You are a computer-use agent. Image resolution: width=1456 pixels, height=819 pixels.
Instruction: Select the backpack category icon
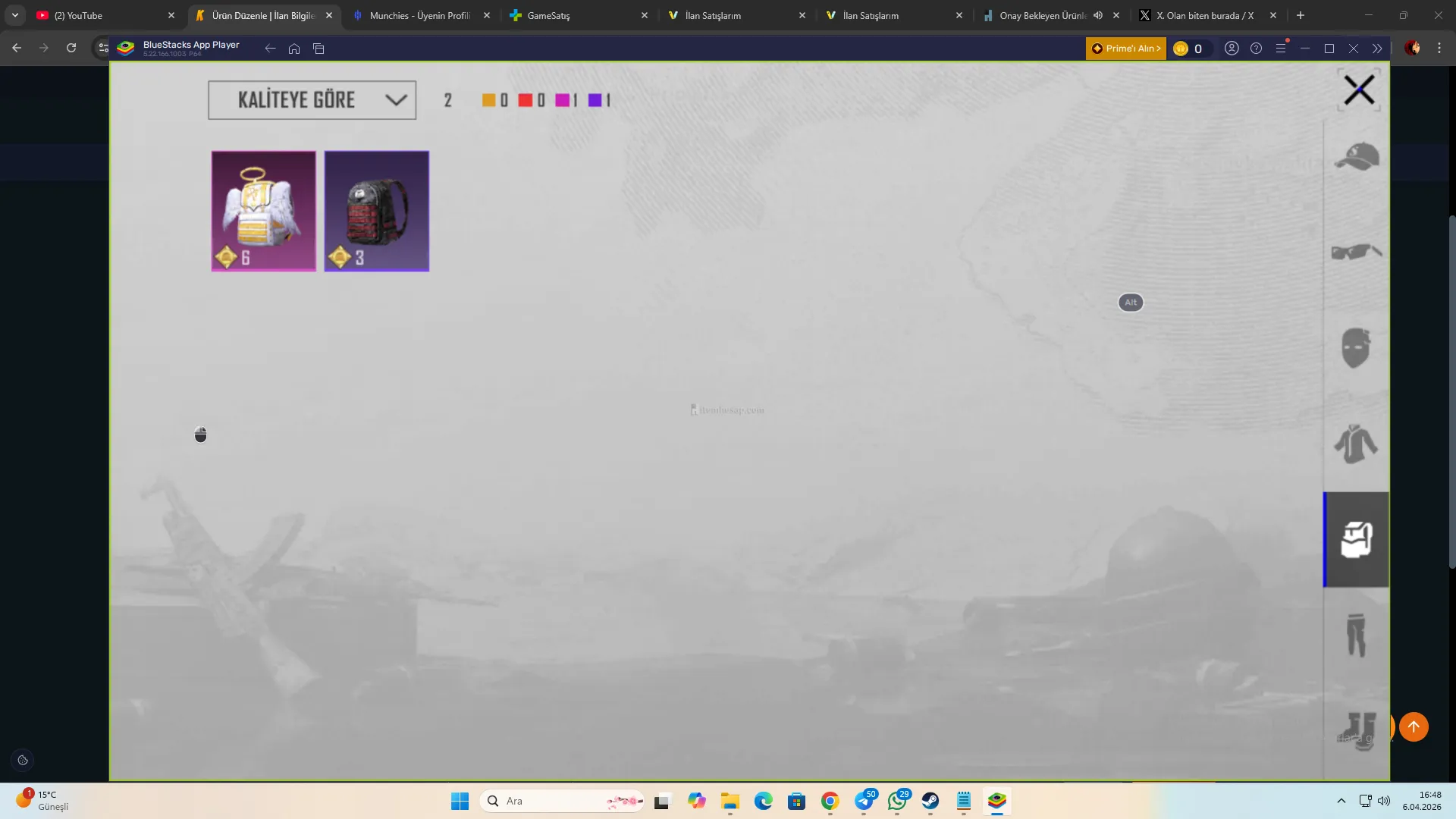coord(1356,539)
